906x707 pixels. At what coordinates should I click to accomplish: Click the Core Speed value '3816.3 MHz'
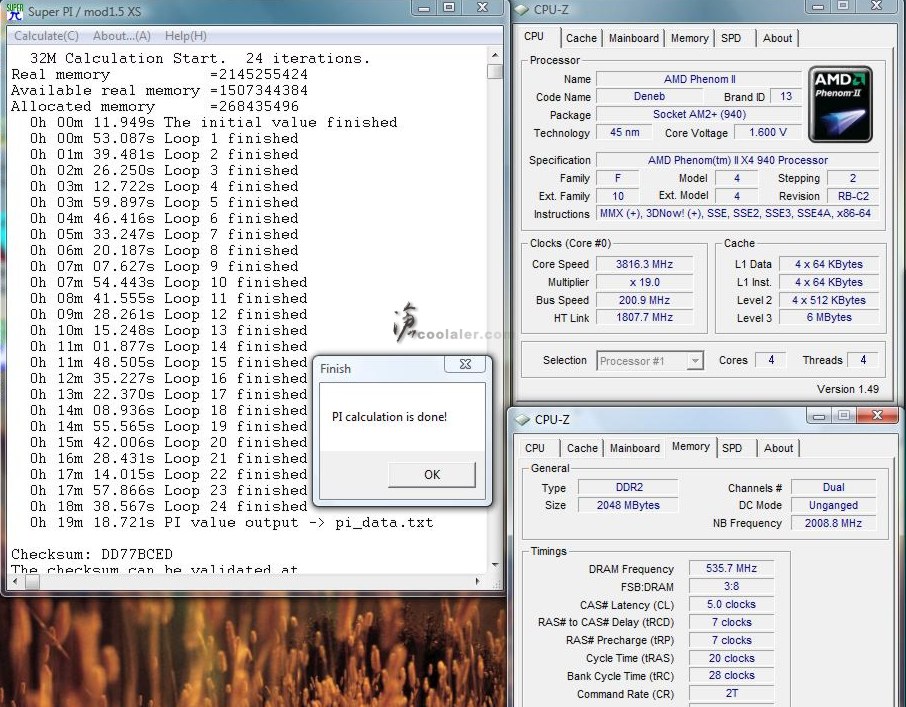pos(644,264)
